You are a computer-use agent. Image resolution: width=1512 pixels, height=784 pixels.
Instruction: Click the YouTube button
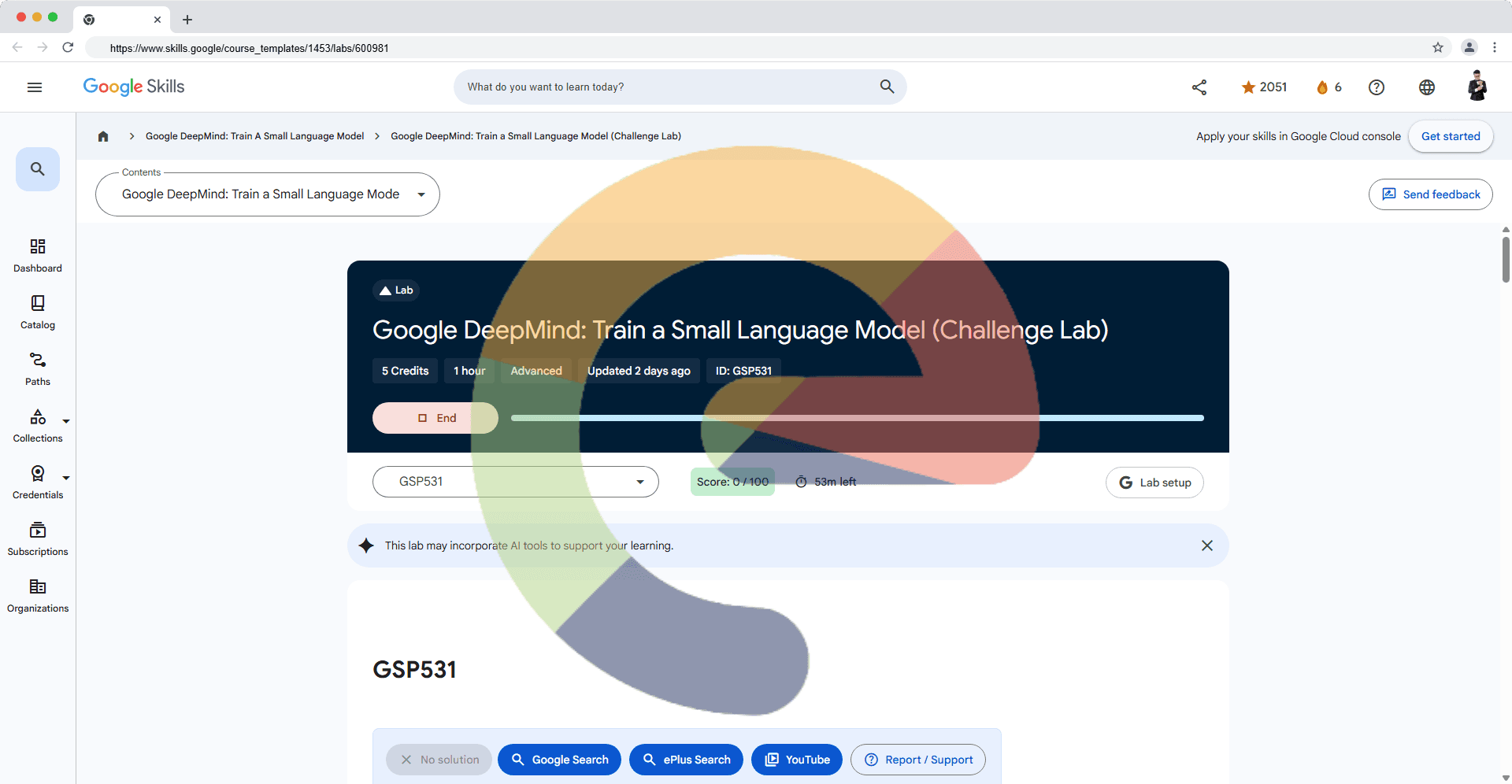(797, 760)
